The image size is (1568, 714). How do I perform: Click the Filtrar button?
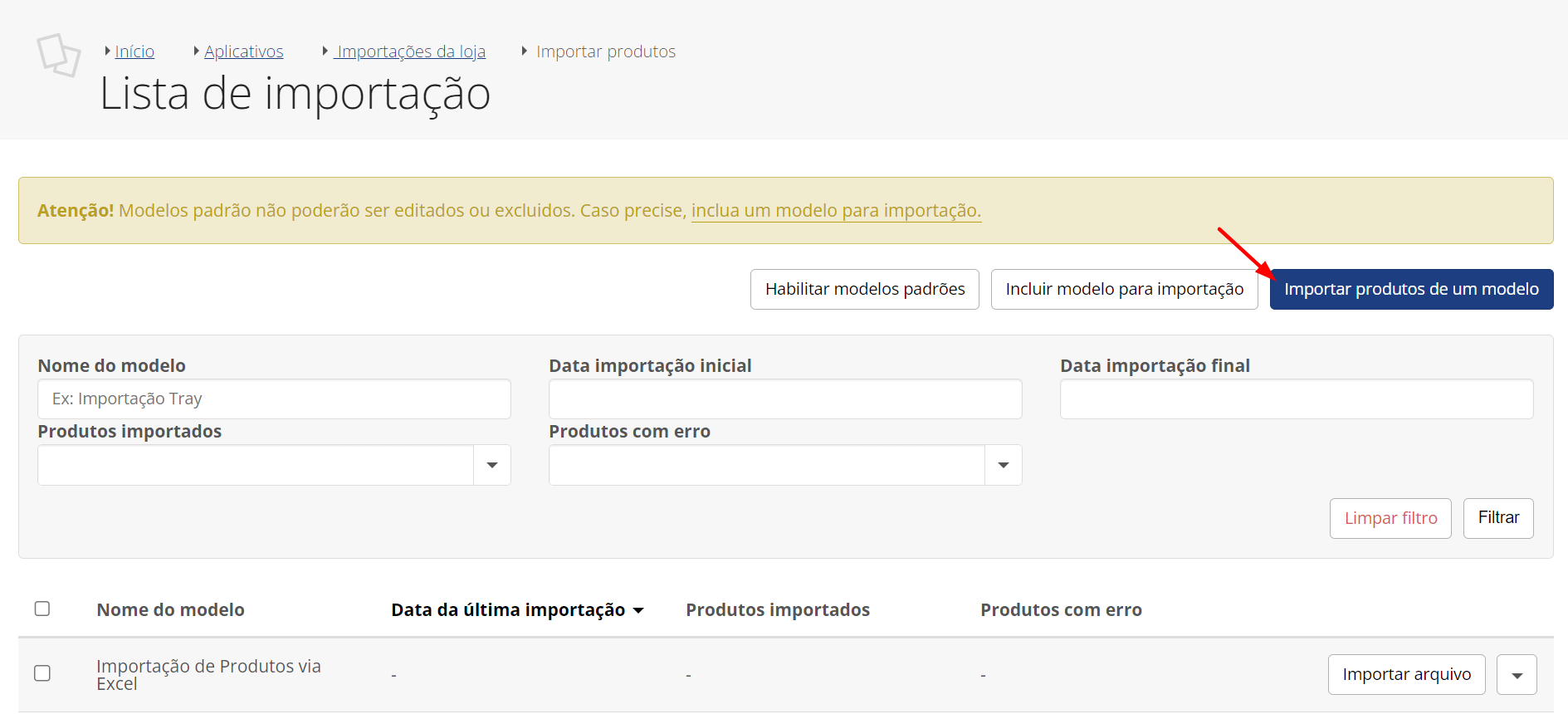1498,518
